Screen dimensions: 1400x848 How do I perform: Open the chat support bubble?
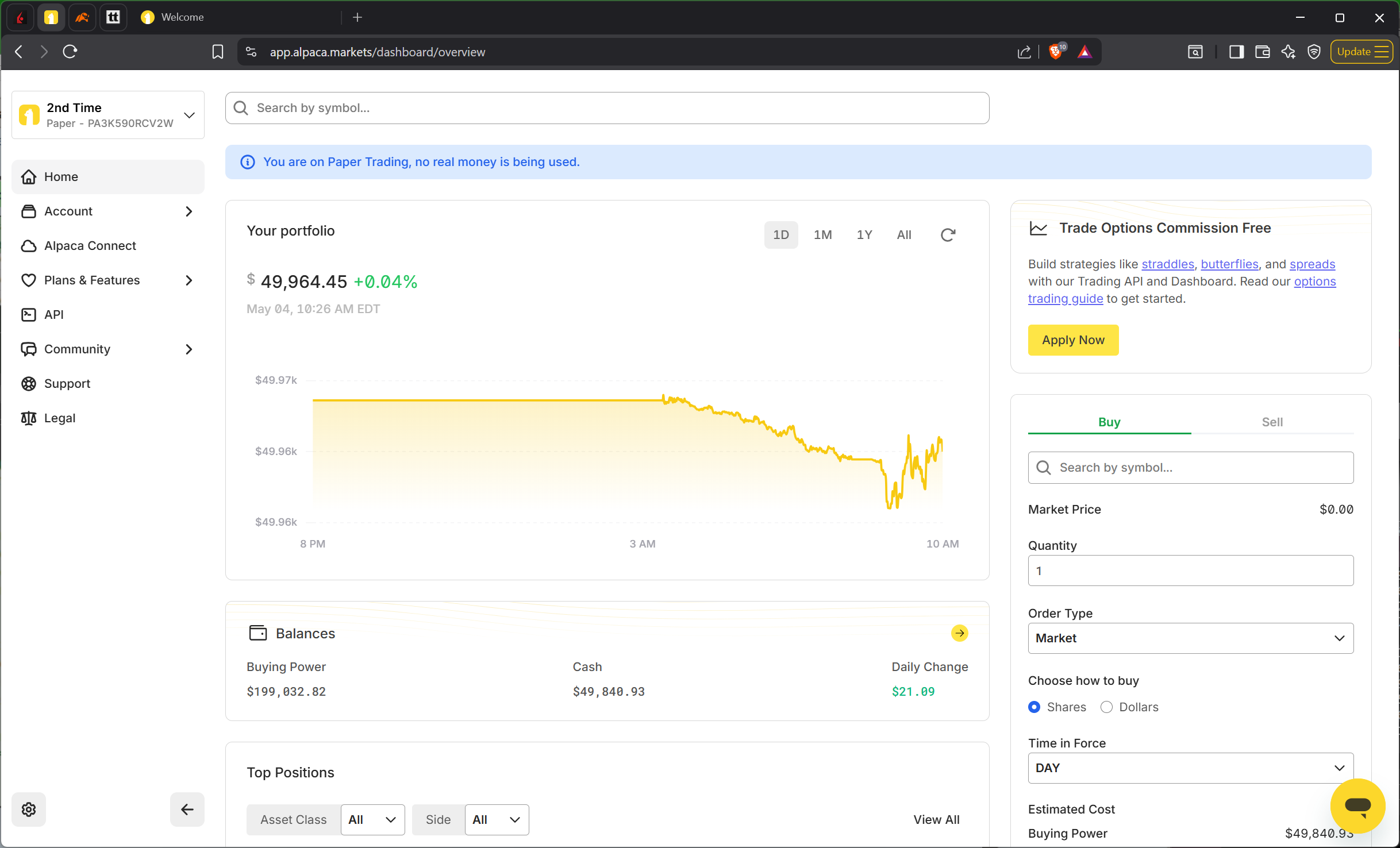click(1357, 805)
